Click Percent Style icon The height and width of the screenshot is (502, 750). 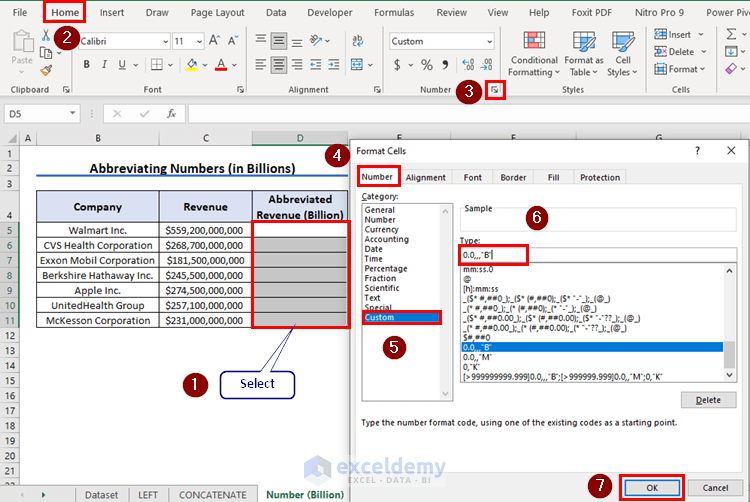pyautogui.click(x=427, y=64)
